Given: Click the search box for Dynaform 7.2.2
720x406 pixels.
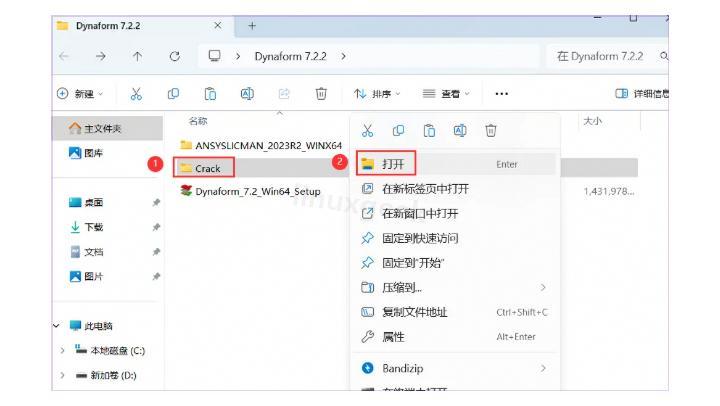Looking at the screenshot, I should [607, 56].
